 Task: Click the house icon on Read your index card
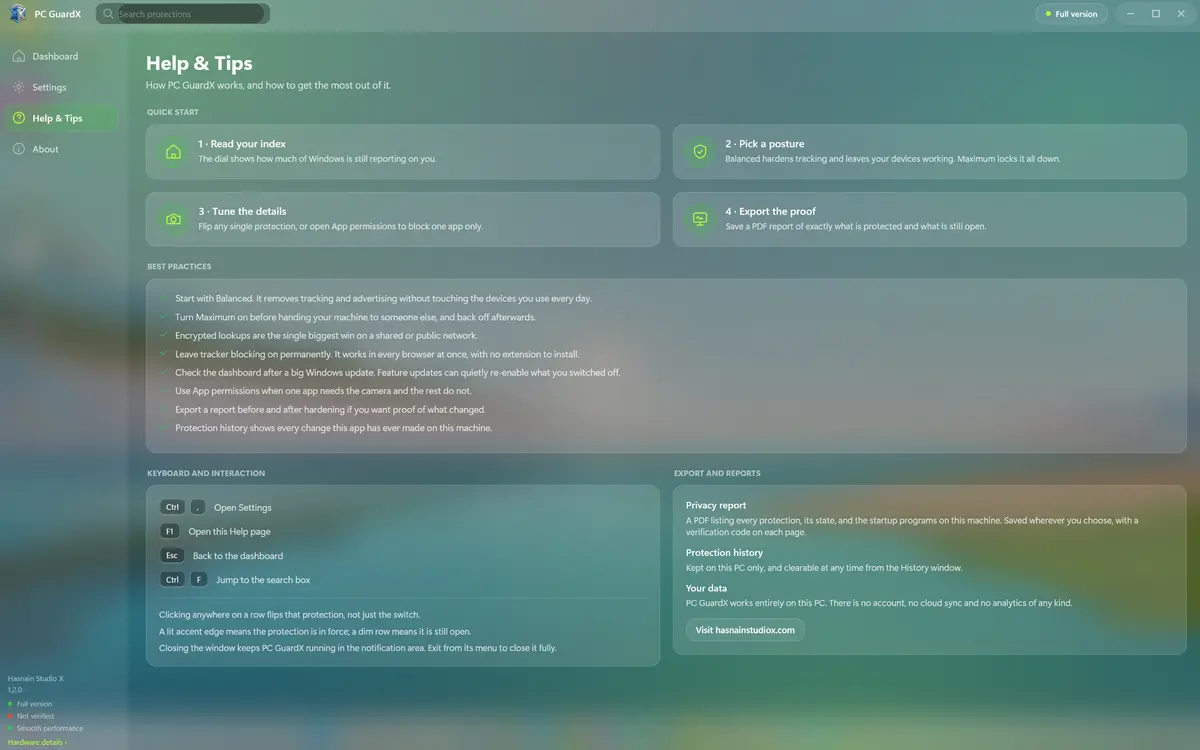click(x=174, y=152)
